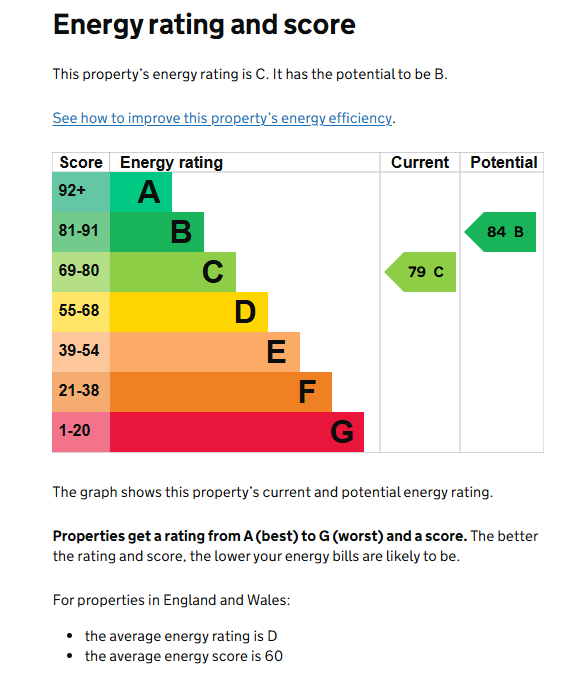Click the Energy rating and score heading
The width and height of the screenshot is (582, 692).
(x=204, y=25)
